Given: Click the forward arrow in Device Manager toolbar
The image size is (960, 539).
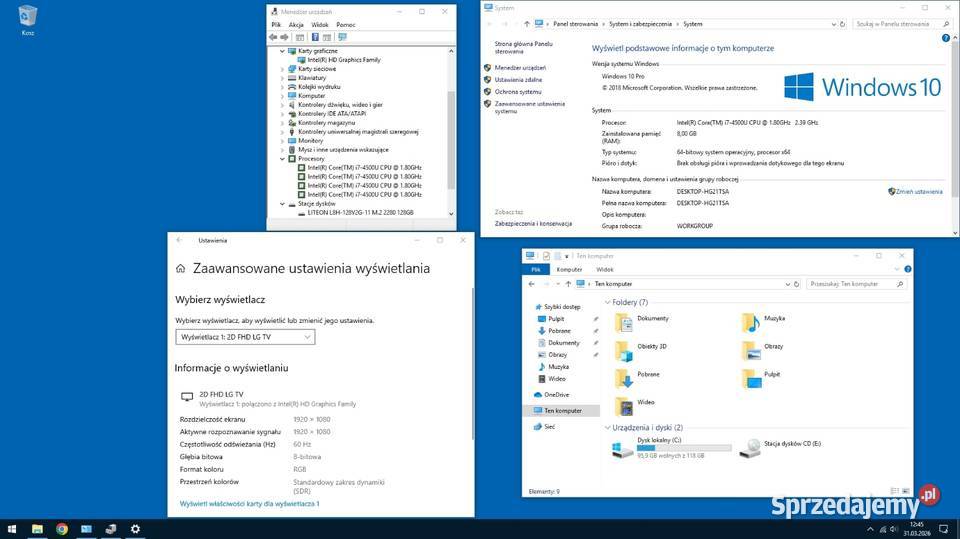Looking at the screenshot, I should pos(284,37).
